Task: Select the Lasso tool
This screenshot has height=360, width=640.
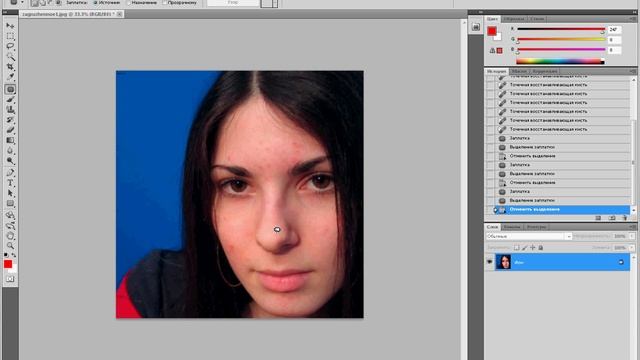Action: pyautogui.click(x=10, y=47)
